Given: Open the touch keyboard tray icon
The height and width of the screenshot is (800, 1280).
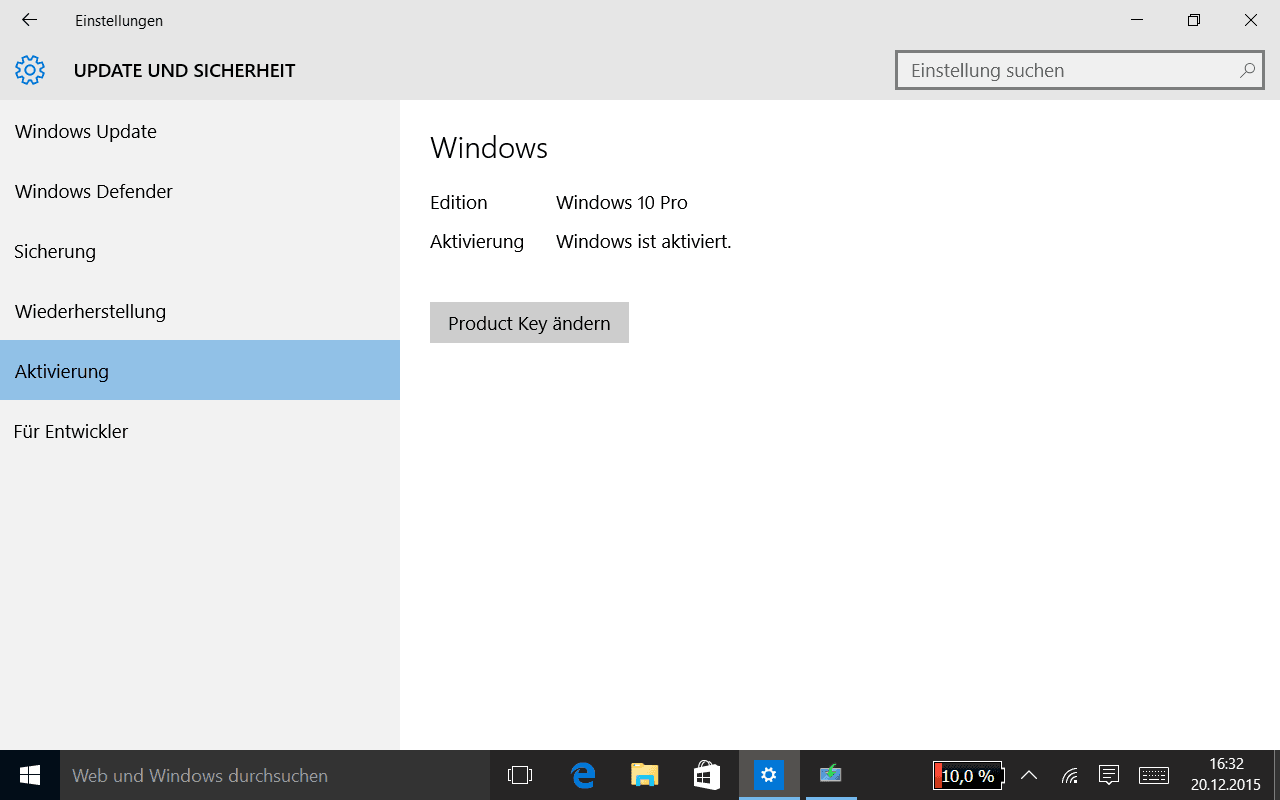Looking at the screenshot, I should coord(1154,775).
